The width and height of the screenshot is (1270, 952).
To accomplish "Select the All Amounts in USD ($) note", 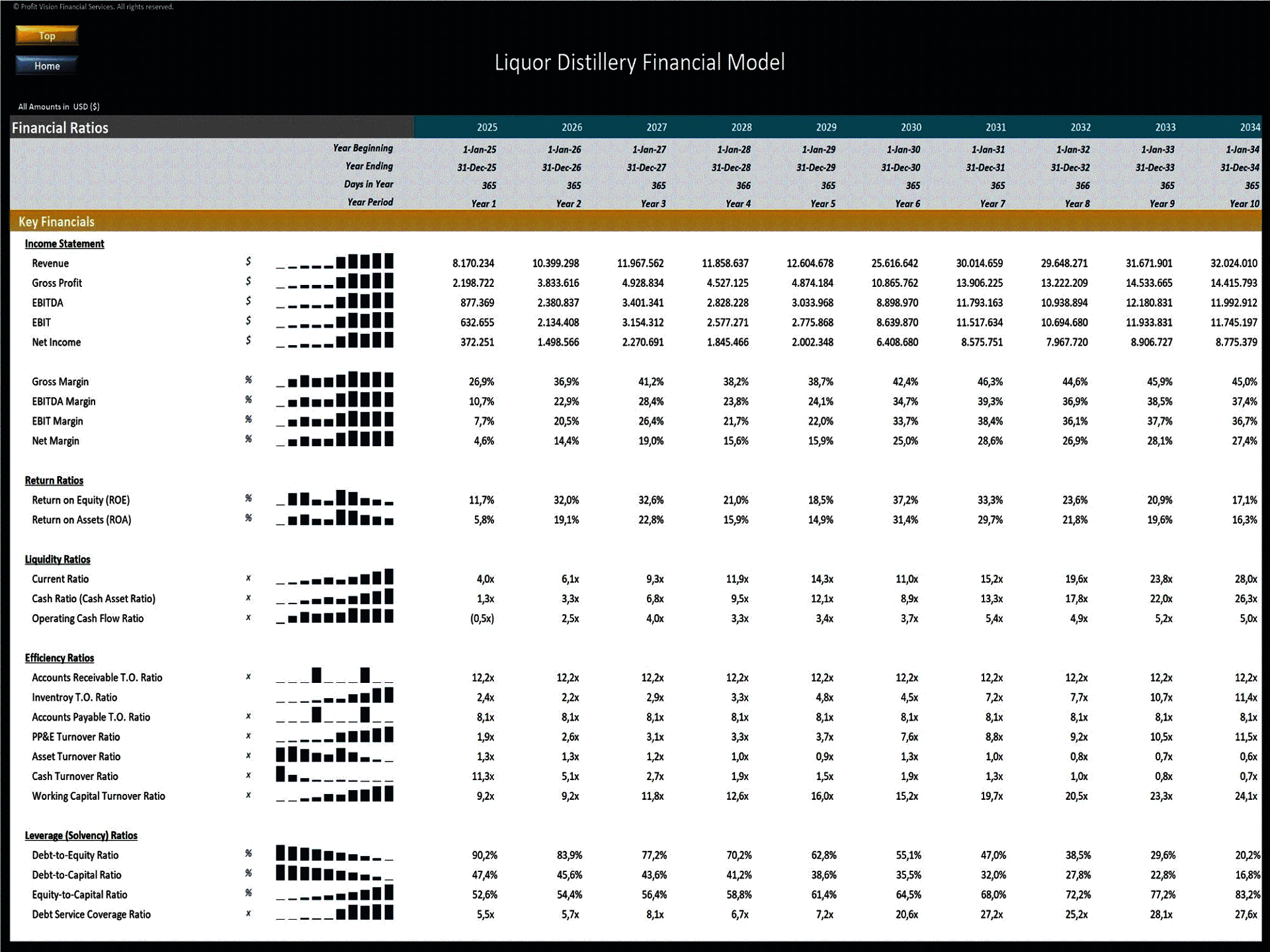I will [59, 106].
